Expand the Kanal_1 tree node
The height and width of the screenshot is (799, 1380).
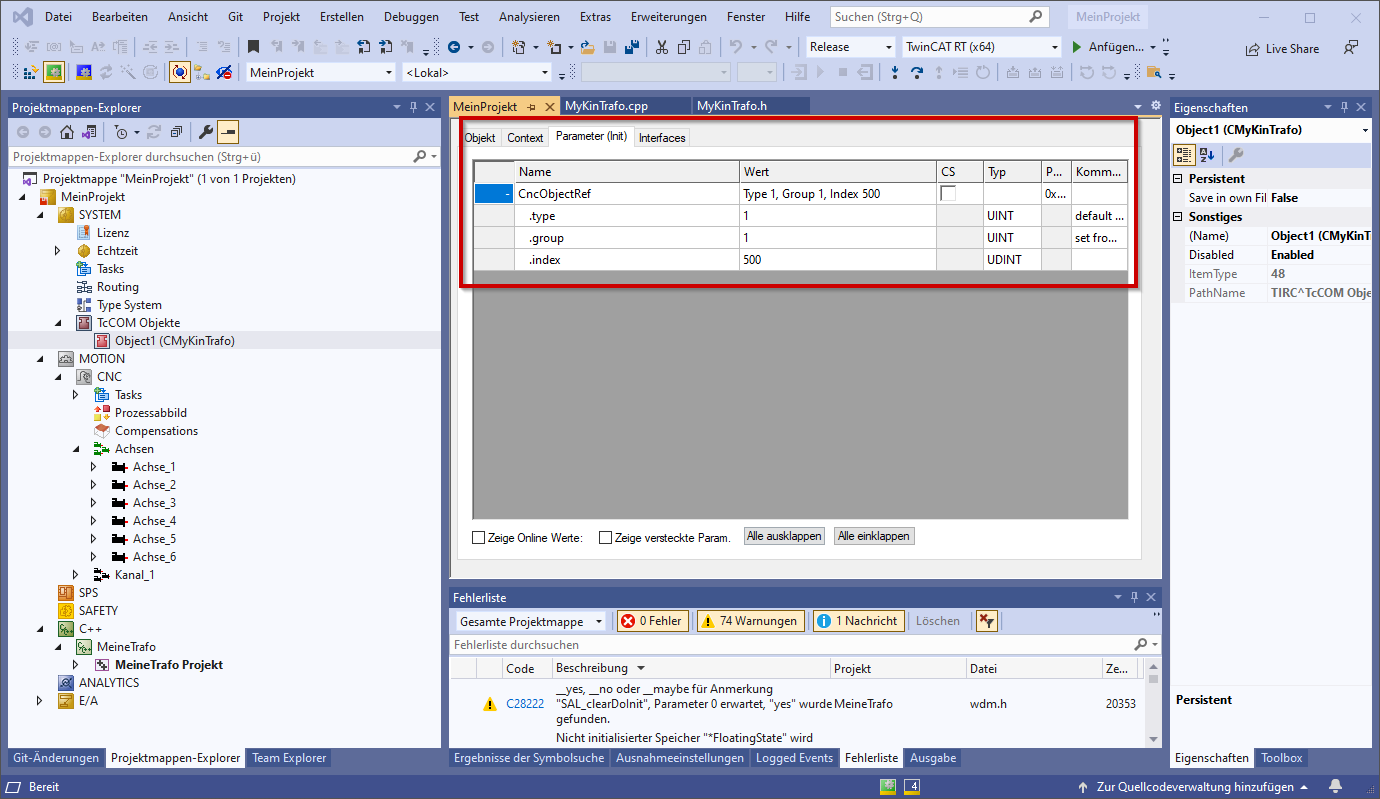tap(76, 575)
